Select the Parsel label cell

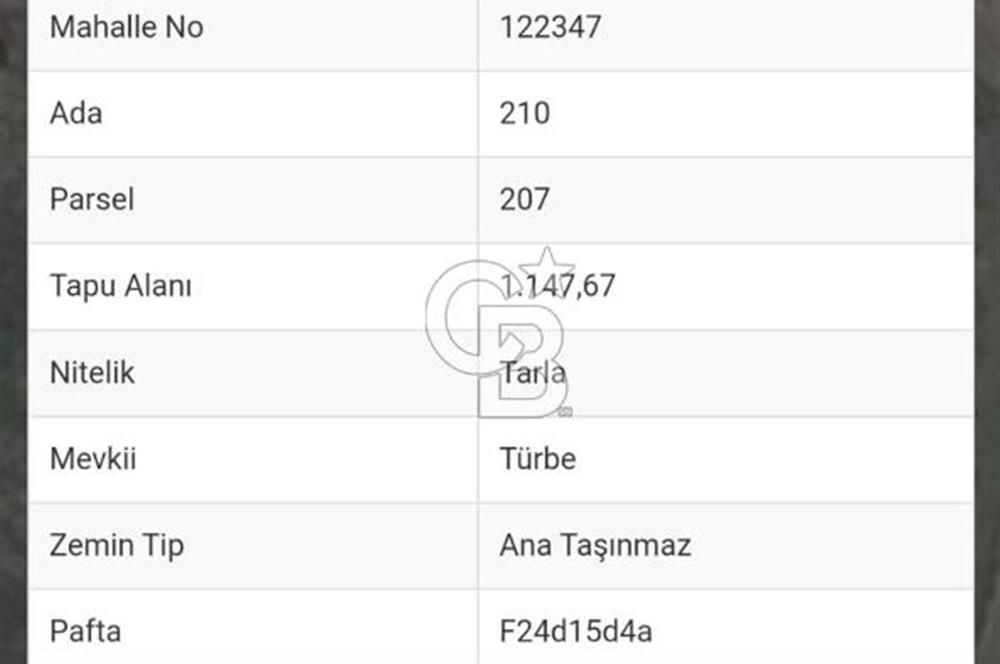point(92,199)
